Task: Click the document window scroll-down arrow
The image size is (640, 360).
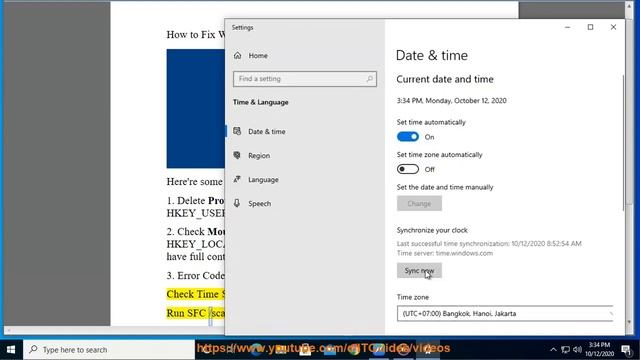Action: (629, 322)
